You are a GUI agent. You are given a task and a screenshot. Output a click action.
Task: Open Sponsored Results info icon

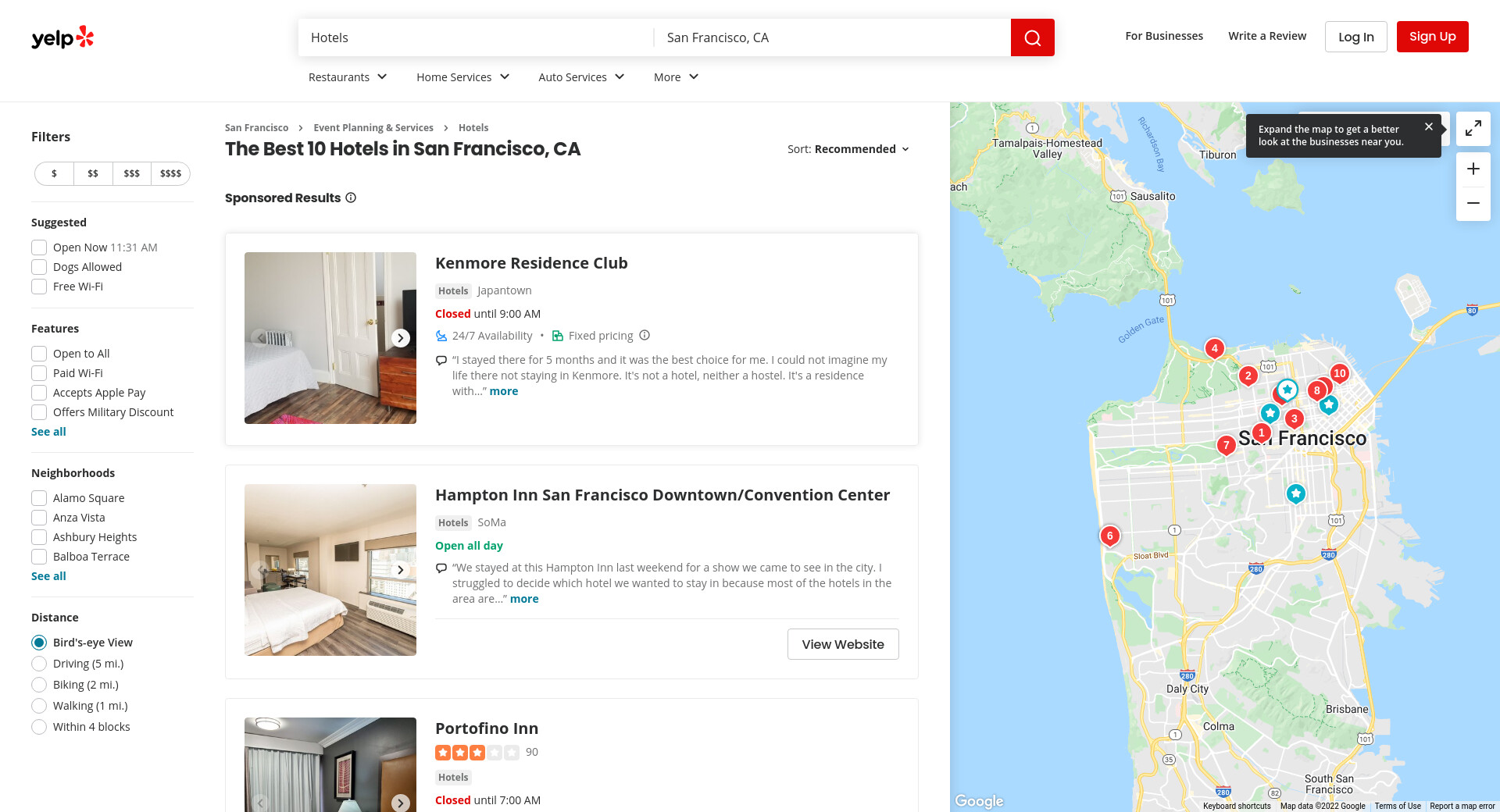(x=351, y=198)
